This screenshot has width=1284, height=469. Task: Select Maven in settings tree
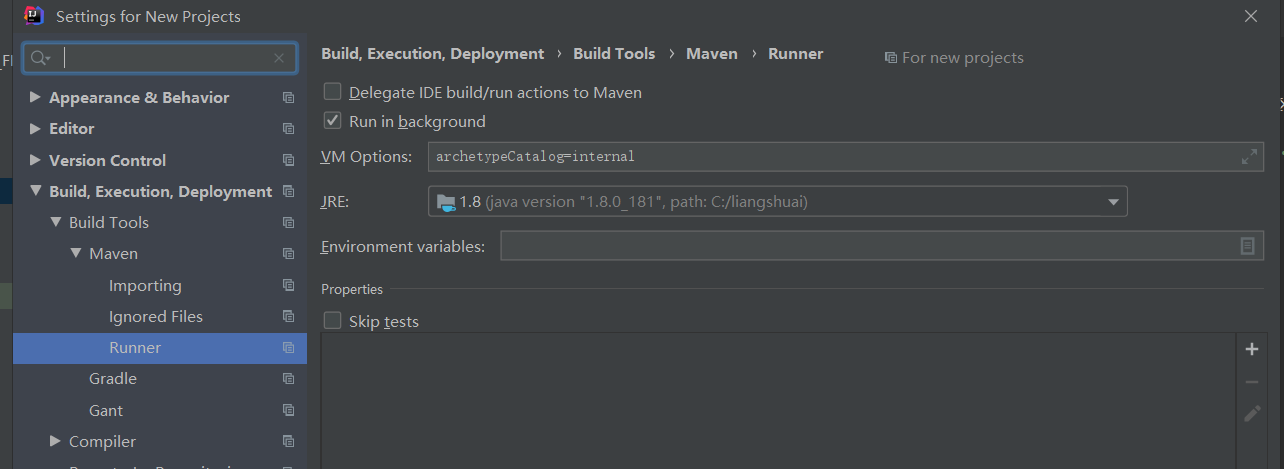click(x=114, y=254)
